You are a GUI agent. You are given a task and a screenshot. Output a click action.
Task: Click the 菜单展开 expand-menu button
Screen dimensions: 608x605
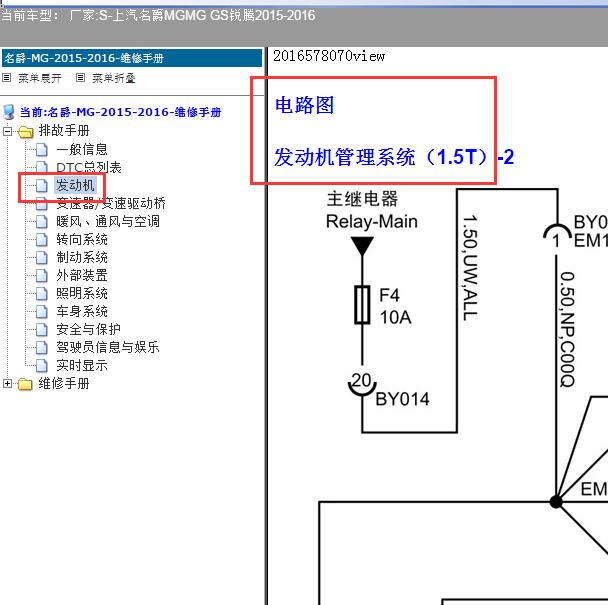pos(40,78)
